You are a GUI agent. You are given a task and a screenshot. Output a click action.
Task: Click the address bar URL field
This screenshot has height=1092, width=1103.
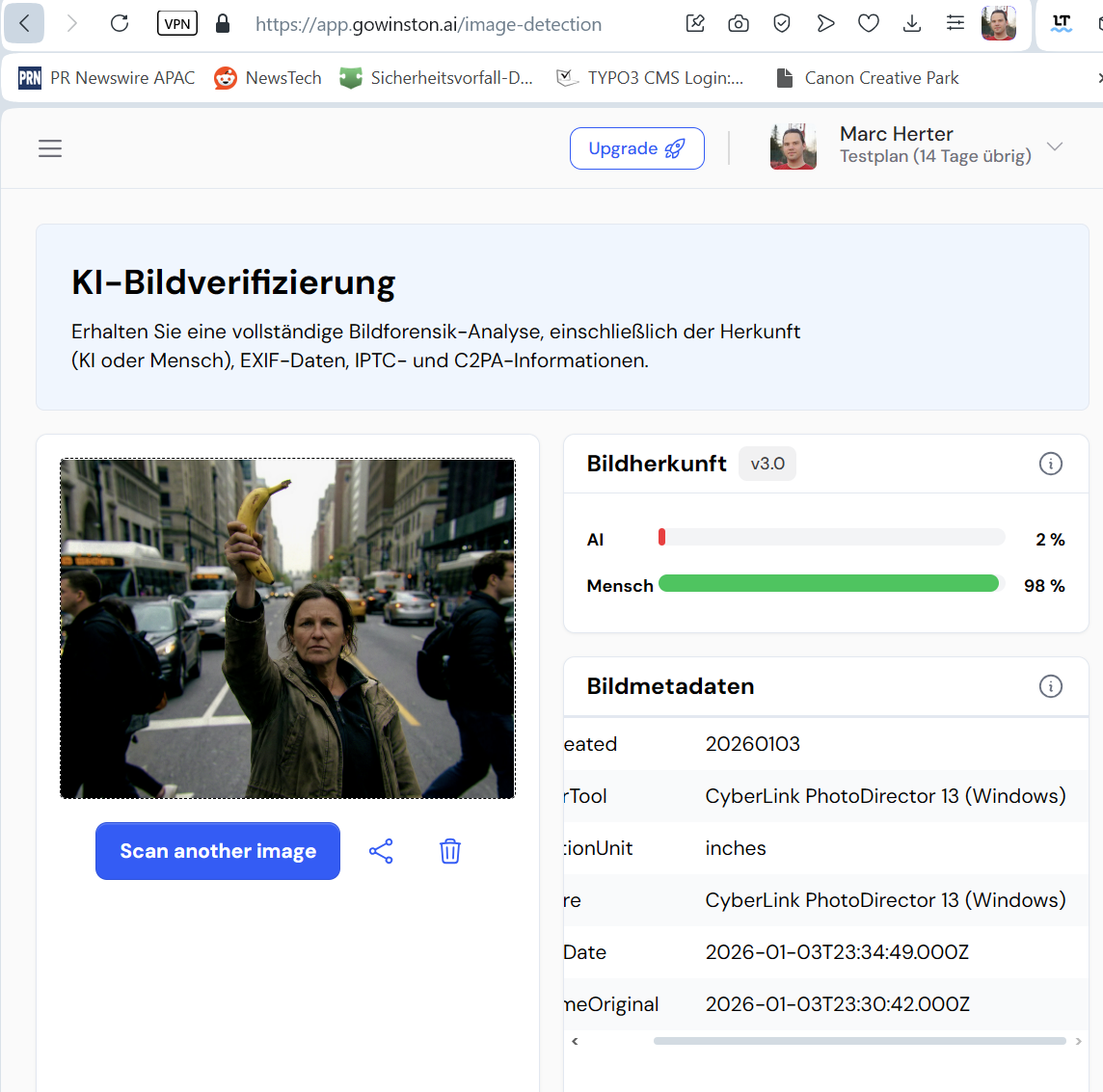(428, 24)
